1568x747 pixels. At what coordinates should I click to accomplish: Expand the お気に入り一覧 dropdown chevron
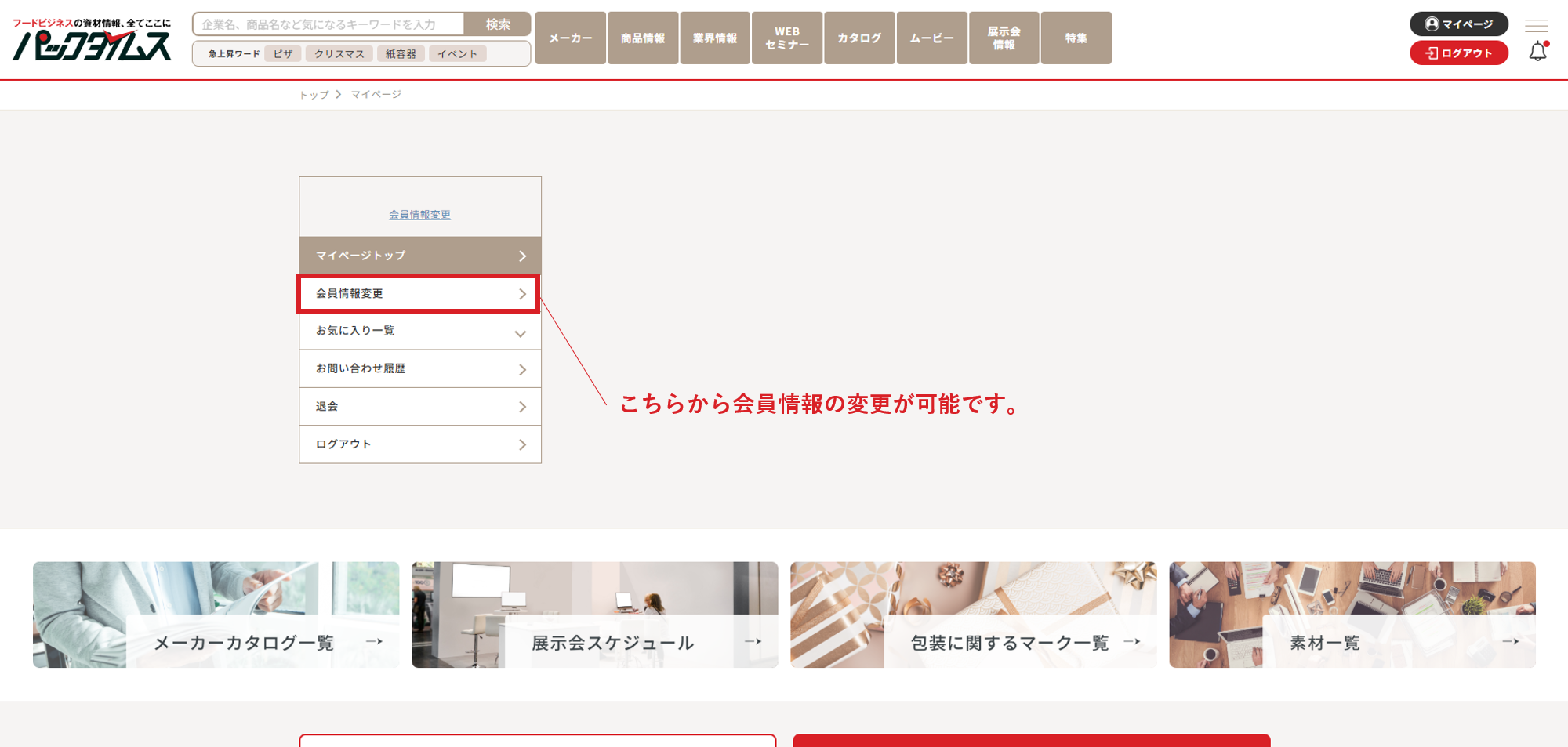(x=520, y=333)
